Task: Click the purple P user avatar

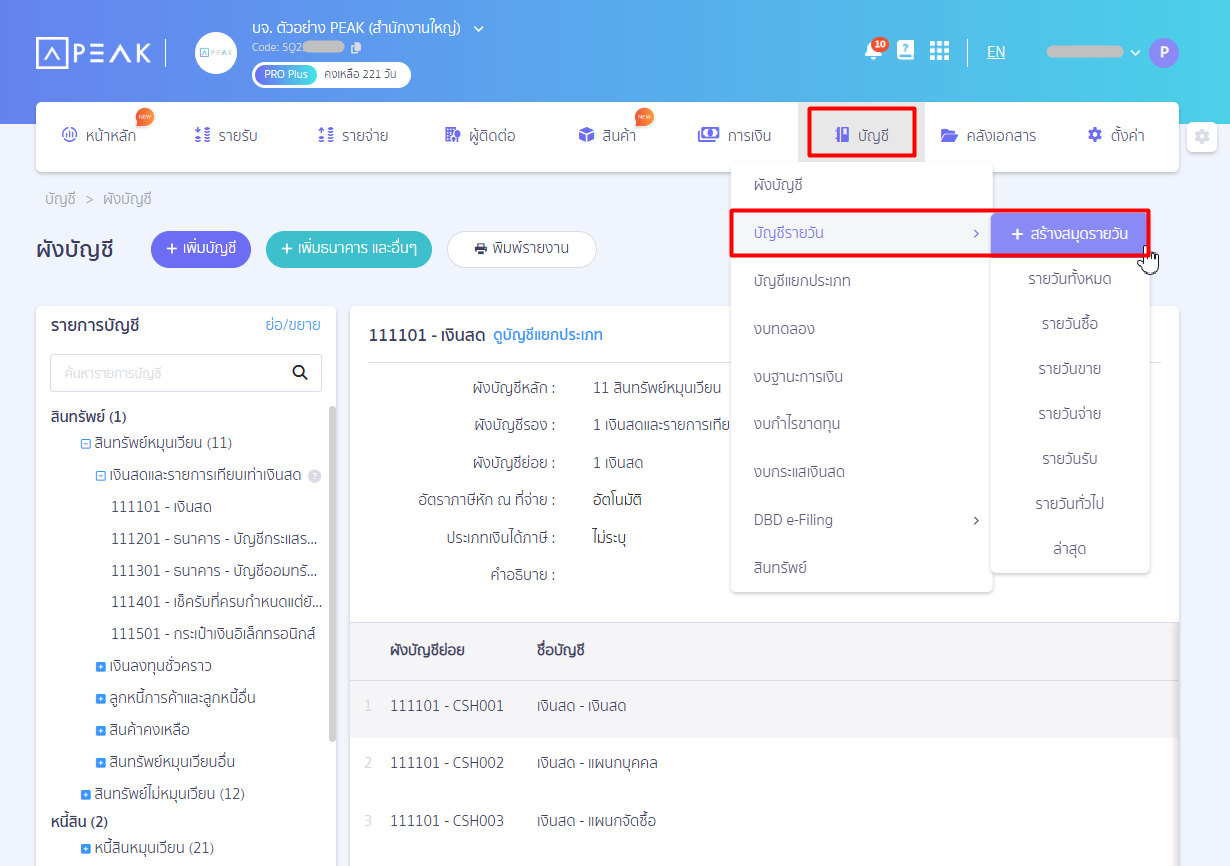Action: [1164, 52]
